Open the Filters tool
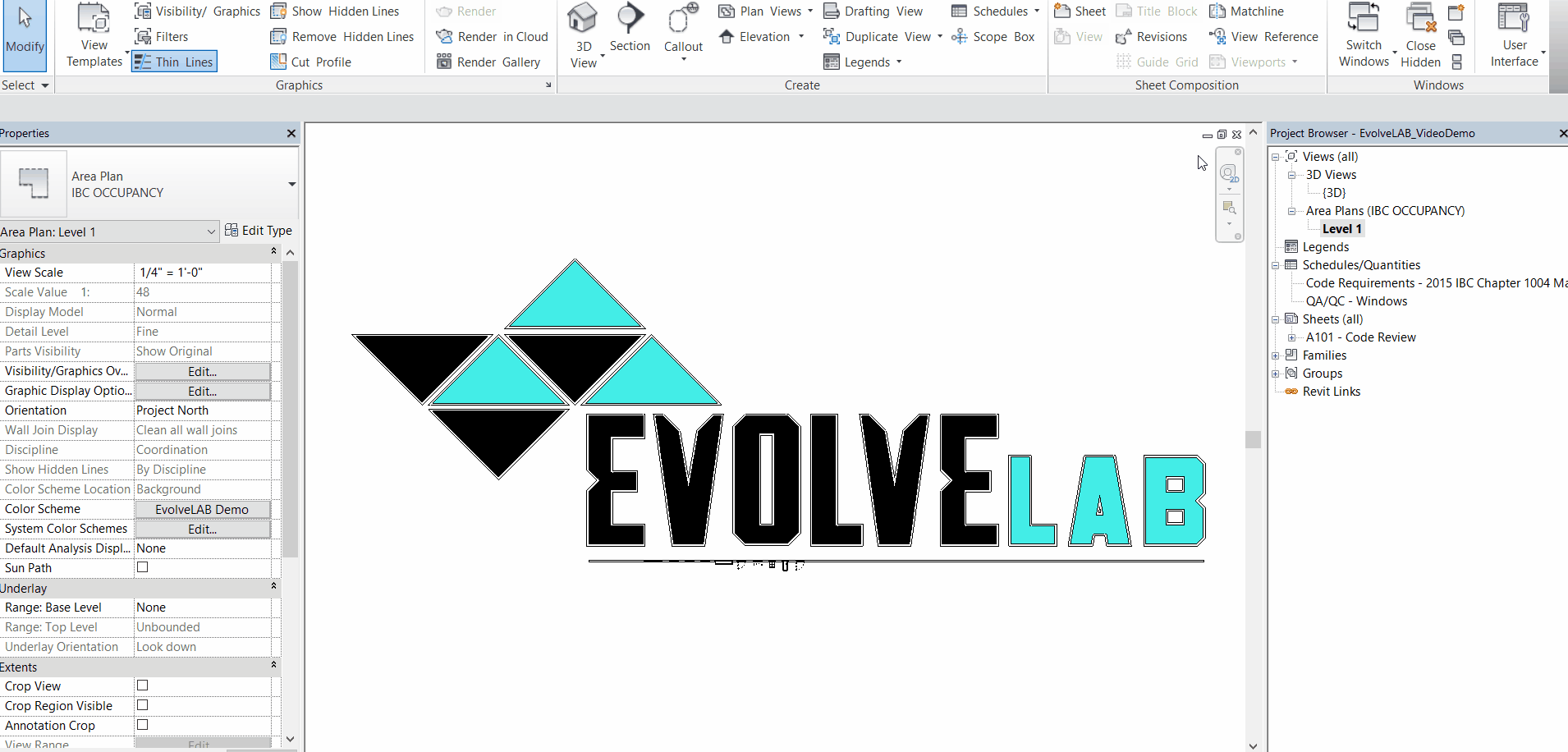 (162, 37)
